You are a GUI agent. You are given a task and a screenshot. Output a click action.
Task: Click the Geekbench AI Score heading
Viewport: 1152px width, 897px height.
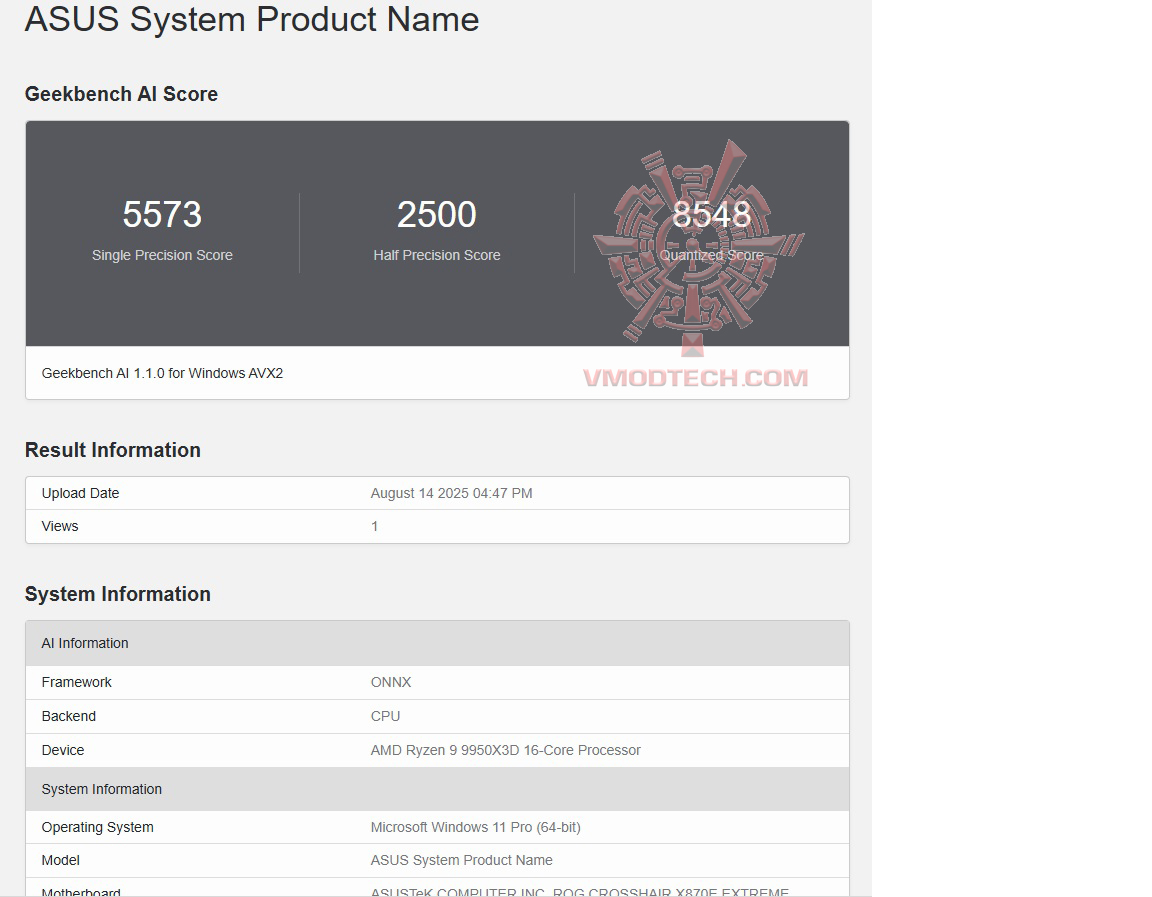(121, 94)
